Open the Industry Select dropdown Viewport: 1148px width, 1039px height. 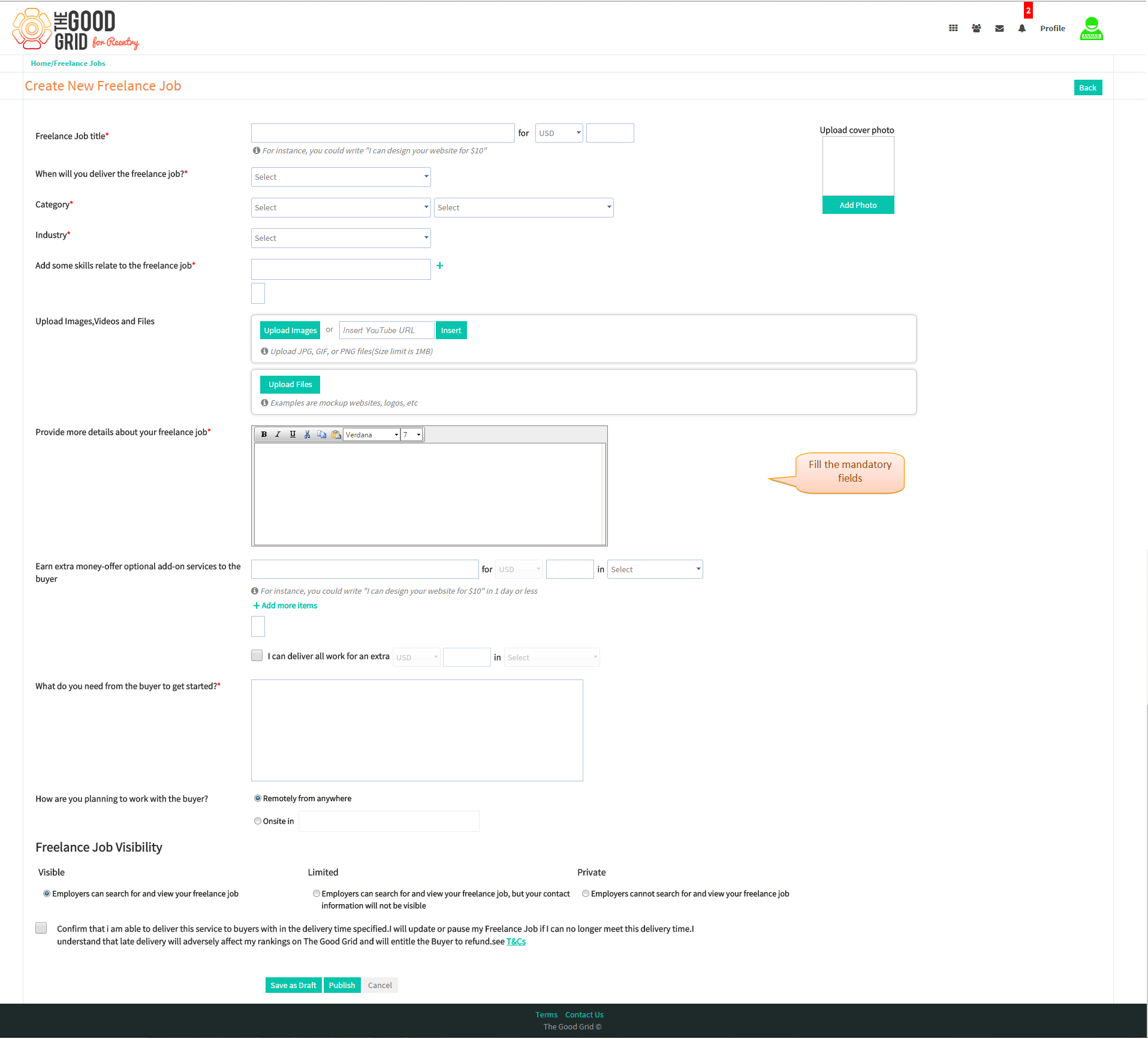(341, 238)
